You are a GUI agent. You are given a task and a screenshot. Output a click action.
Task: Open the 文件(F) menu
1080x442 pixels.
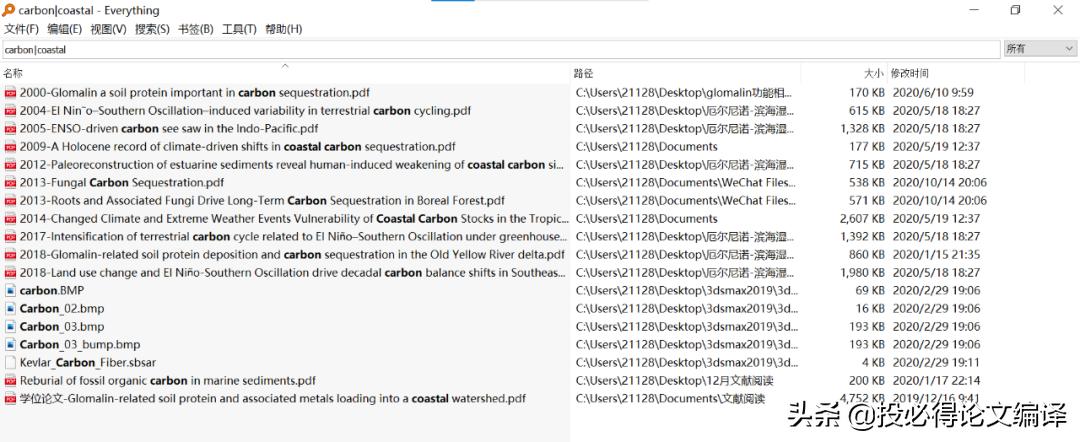coord(21,29)
